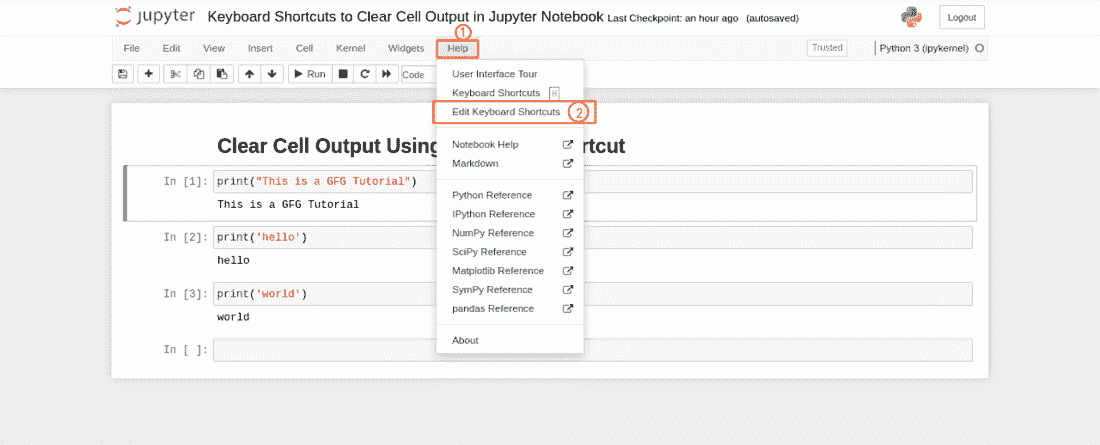Click external link icon beside SymPy Reference
Viewport: 1100px width, 445px height.
click(x=568, y=290)
